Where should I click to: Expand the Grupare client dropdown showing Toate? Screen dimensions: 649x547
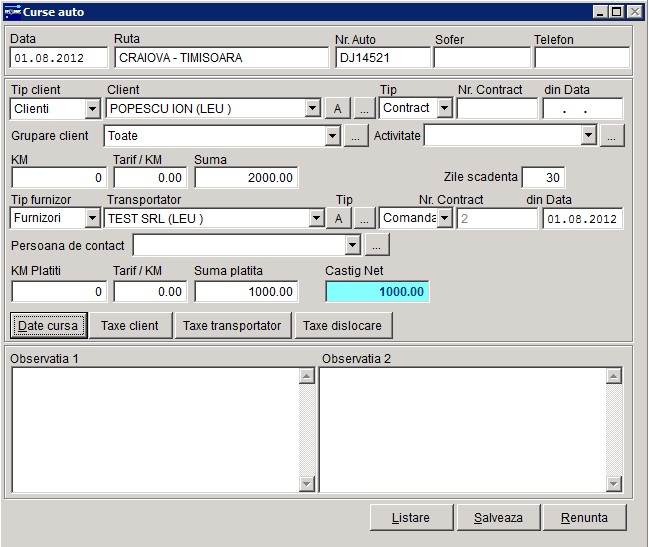tap(332, 136)
